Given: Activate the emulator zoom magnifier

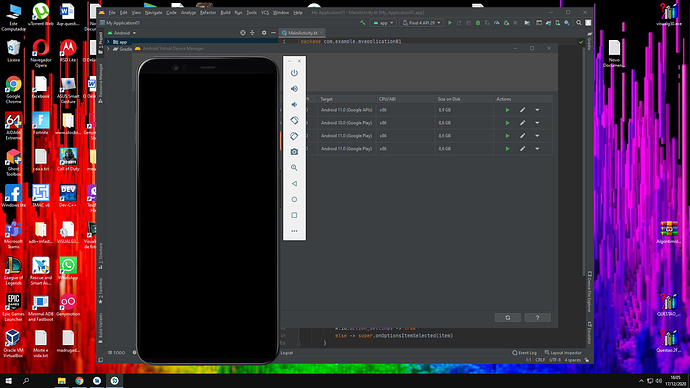Looking at the screenshot, I should point(294,168).
